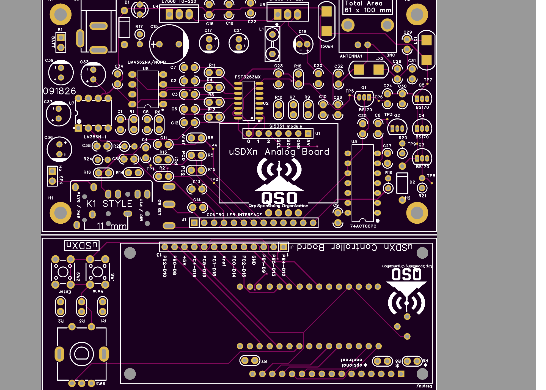This screenshot has height=390, width=546.
Task: Select the large electrolytic capacitor footprint with plus sign
Action: 169,44
